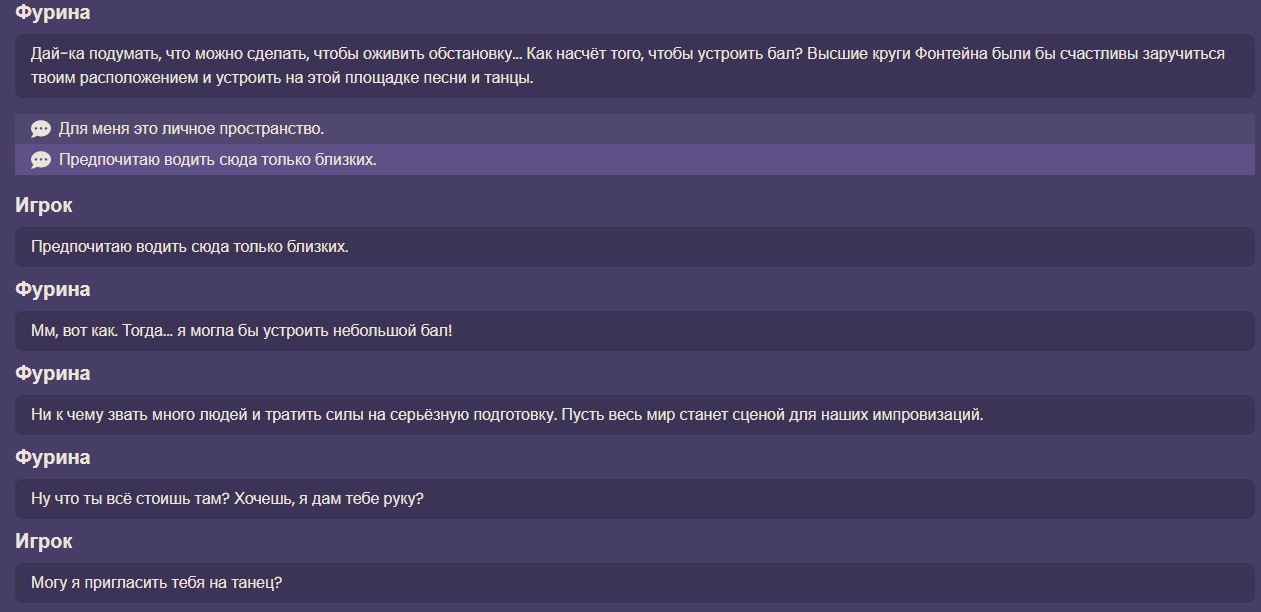Click the "Игрок" name above "Могу я пригласить"
Image resolution: width=1261 pixels, height=612 pixels.
tap(44, 542)
